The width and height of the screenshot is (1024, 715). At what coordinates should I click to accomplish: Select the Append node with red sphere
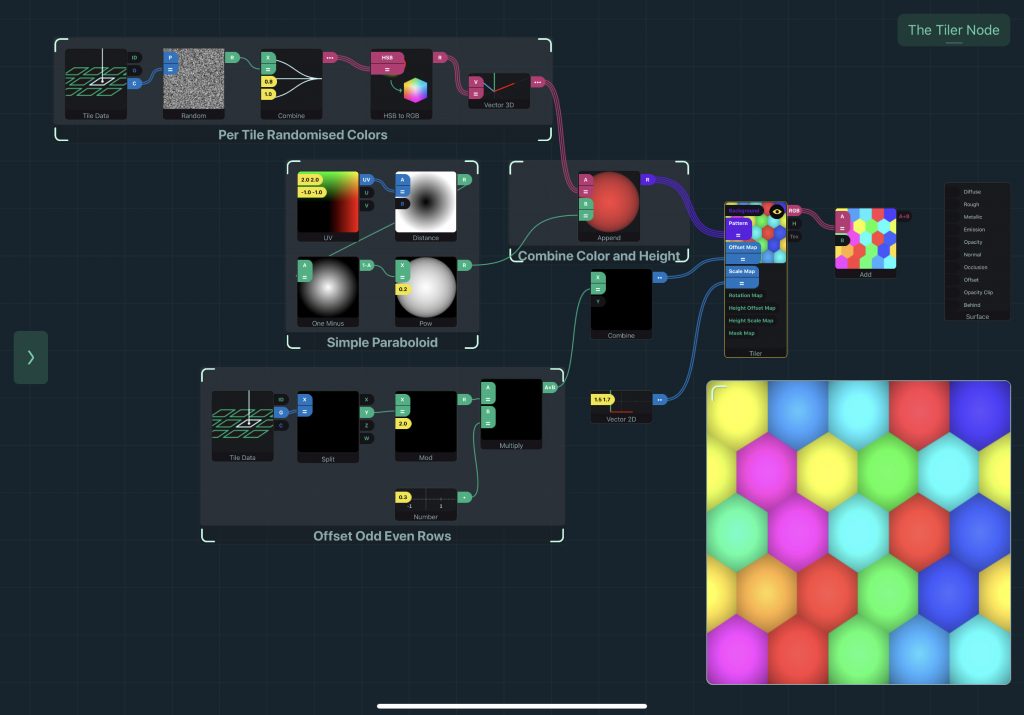tap(609, 206)
